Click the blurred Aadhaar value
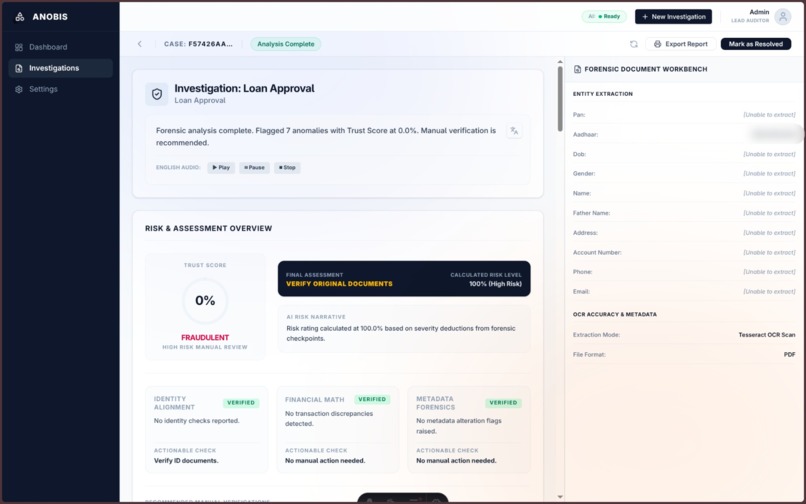Screen dimensions: 806x504 pos(774,134)
